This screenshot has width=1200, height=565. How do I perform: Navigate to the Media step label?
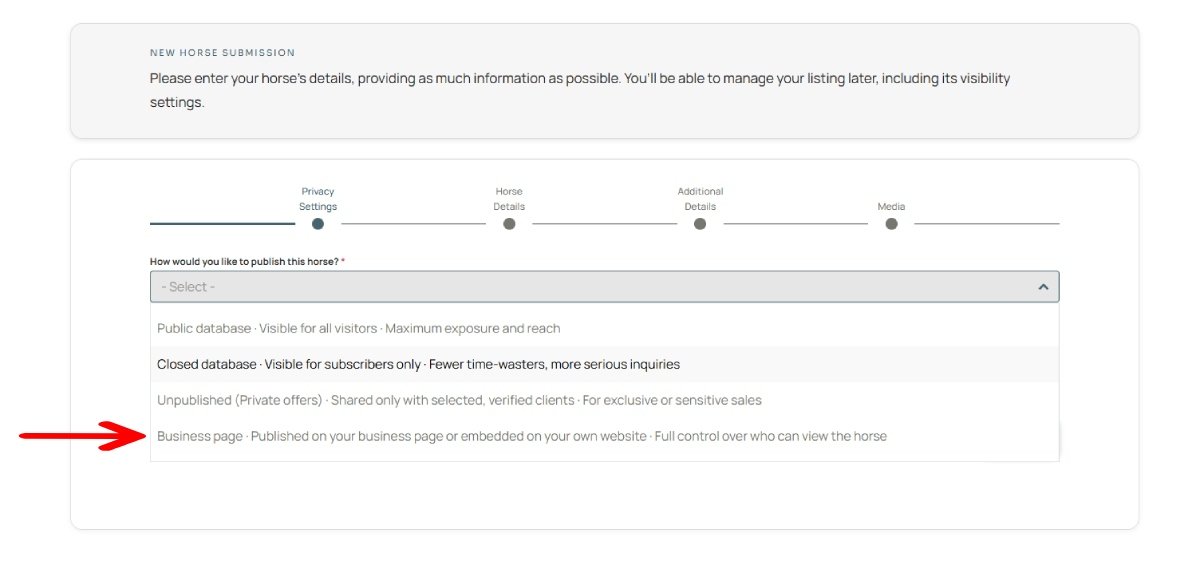pos(891,207)
